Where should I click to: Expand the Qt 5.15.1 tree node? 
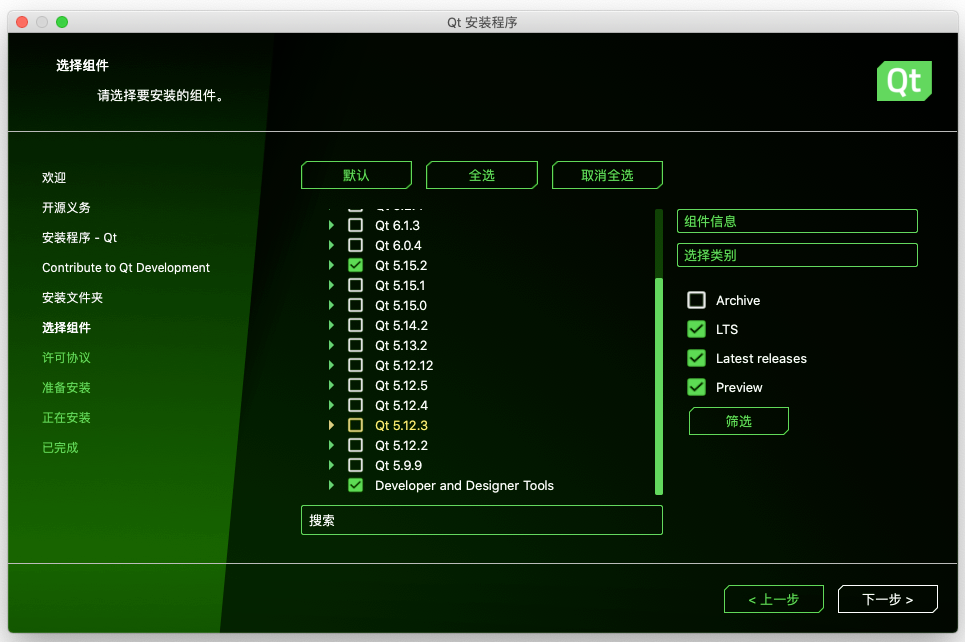pos(331,285)
